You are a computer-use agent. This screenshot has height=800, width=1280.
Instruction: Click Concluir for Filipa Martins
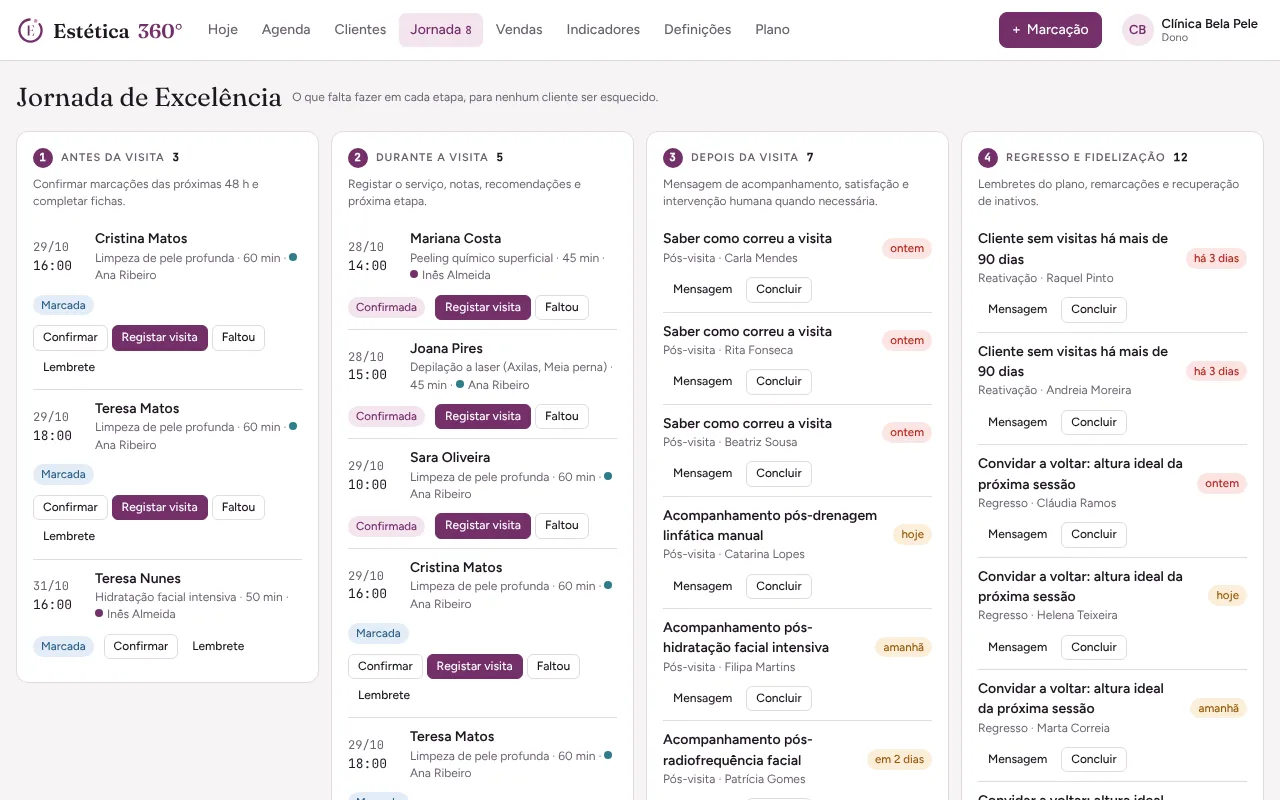[779, 699]
